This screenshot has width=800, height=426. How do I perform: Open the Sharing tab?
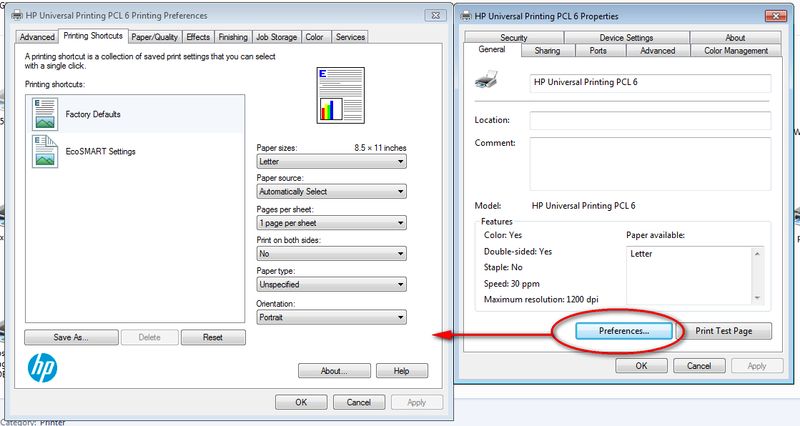click(x=547, y=51)
